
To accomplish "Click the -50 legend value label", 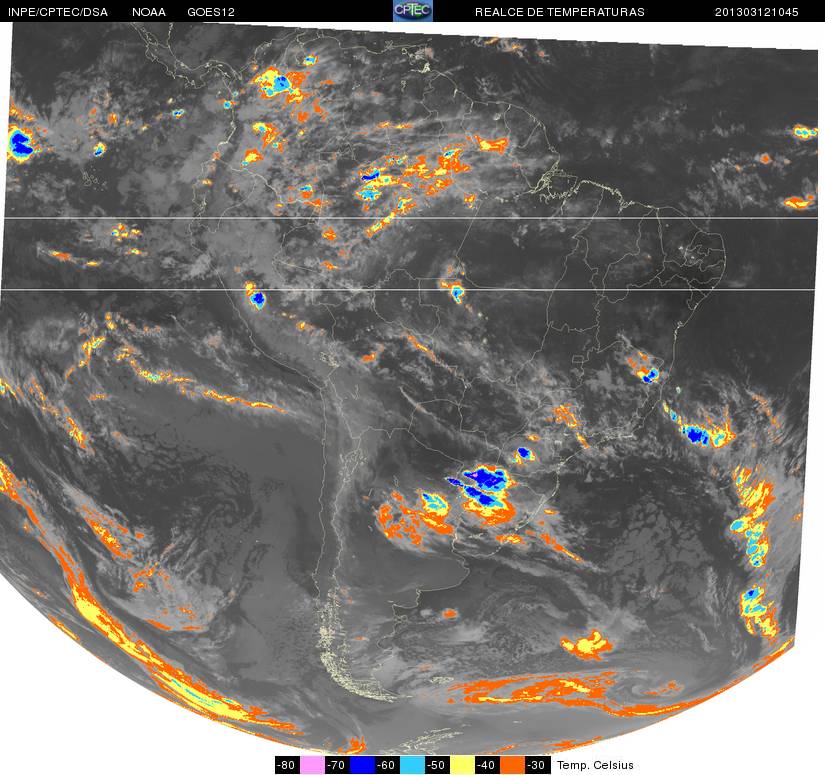I will coord(438,765).
